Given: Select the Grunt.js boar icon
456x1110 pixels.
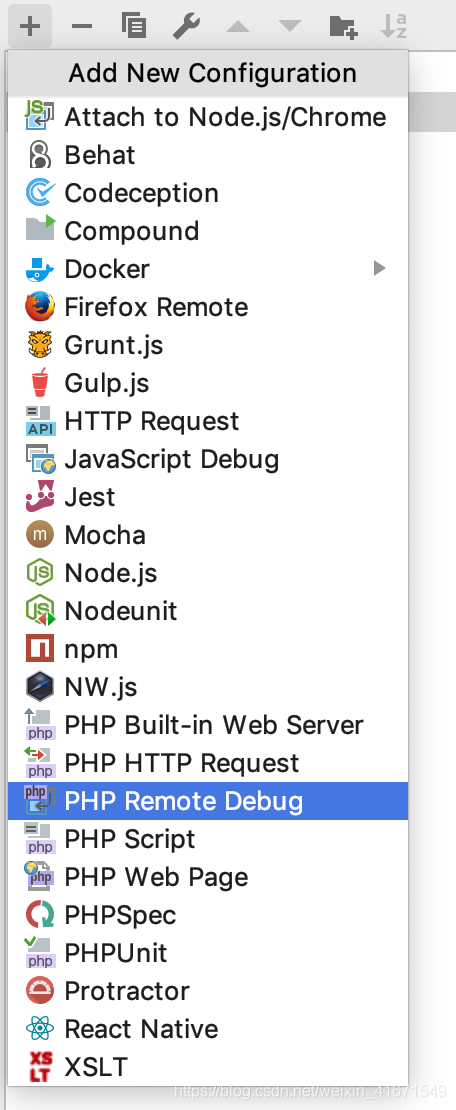Looking at the screenshot, I should 40,345.
